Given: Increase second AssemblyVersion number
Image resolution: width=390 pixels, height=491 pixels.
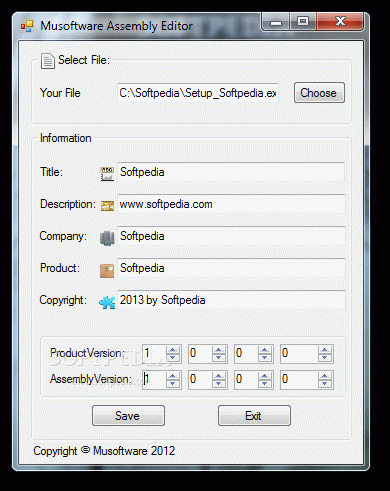Looking at the screenshot, I should tap(219, 376).
